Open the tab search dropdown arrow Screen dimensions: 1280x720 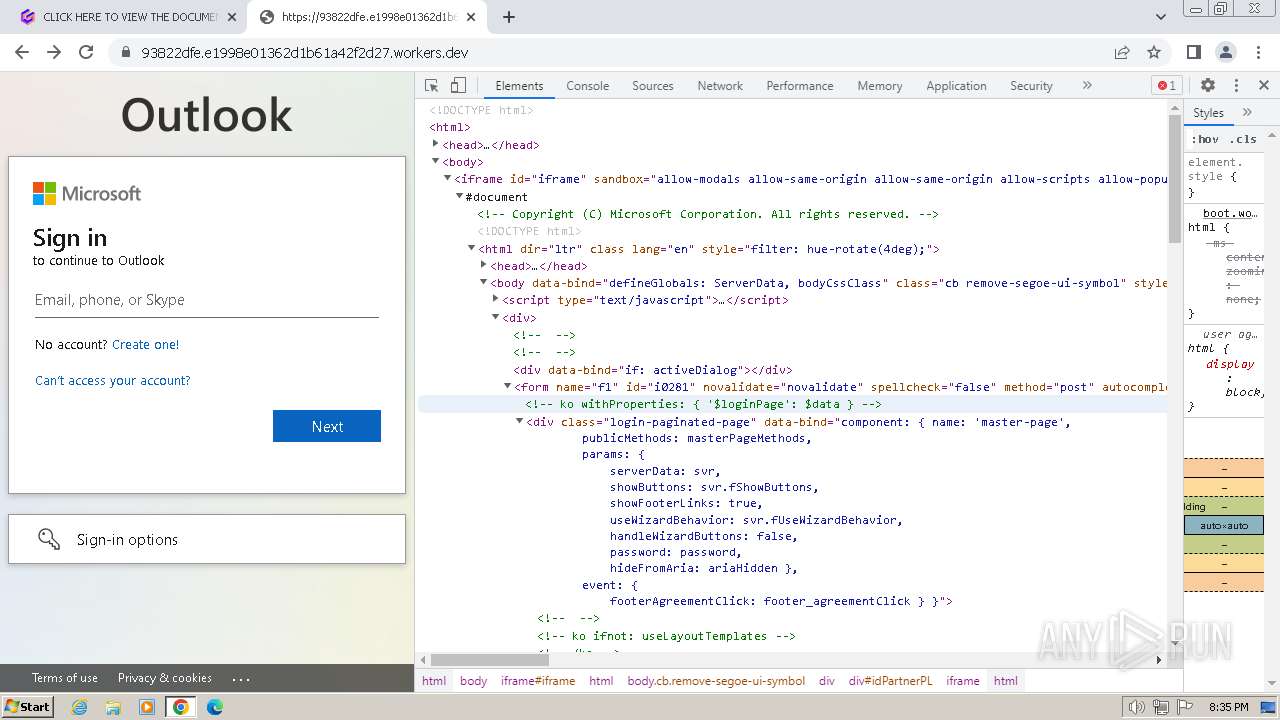tap(1161, 17)
